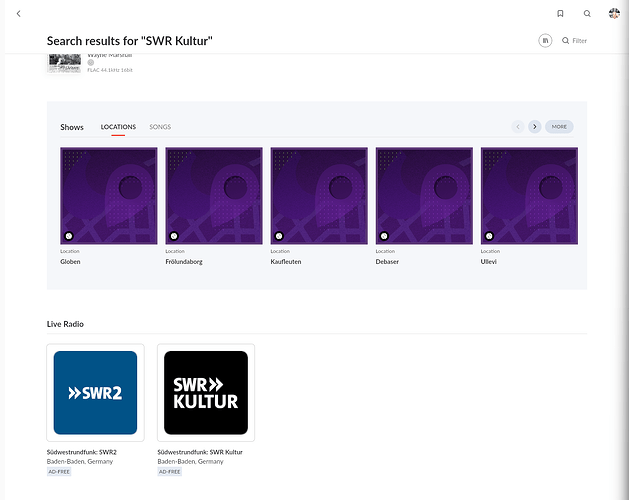Image resolution: width=629 pixels, height=500 pixels.
Task: Click the Filter search field
Action: tap(579, 41)
